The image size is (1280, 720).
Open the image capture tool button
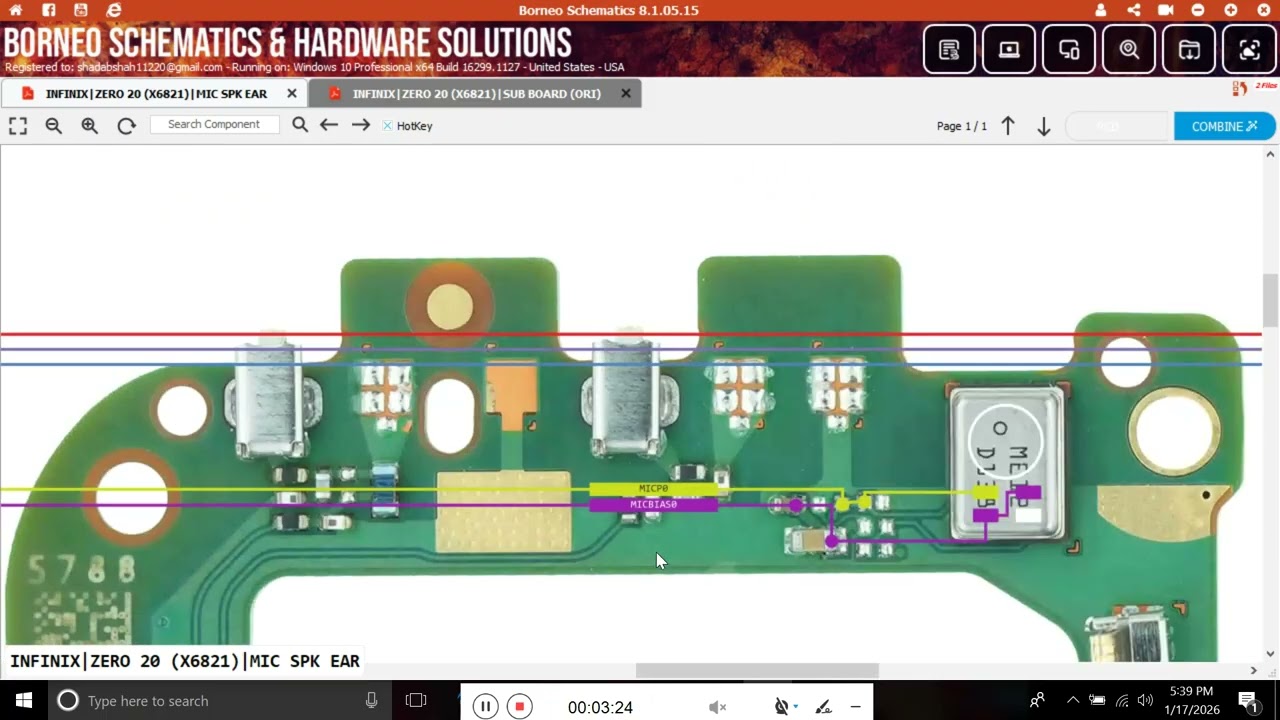(x=1249, y=49)
